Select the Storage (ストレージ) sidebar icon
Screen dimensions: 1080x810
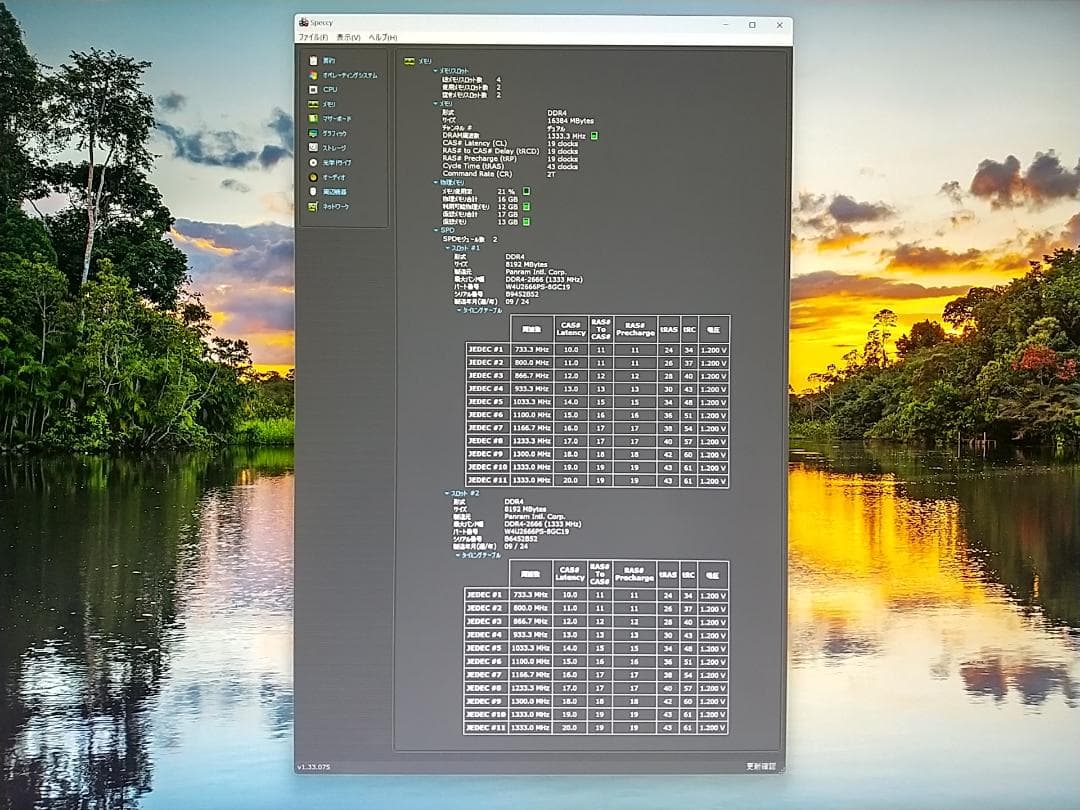click(x=314, y=147)
